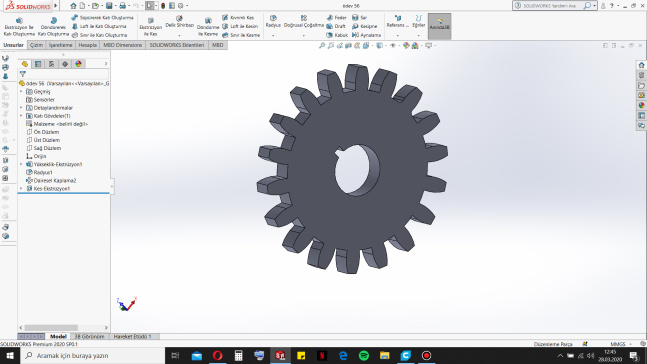Click the hide/show items eye icon

(x=393, y=45)
